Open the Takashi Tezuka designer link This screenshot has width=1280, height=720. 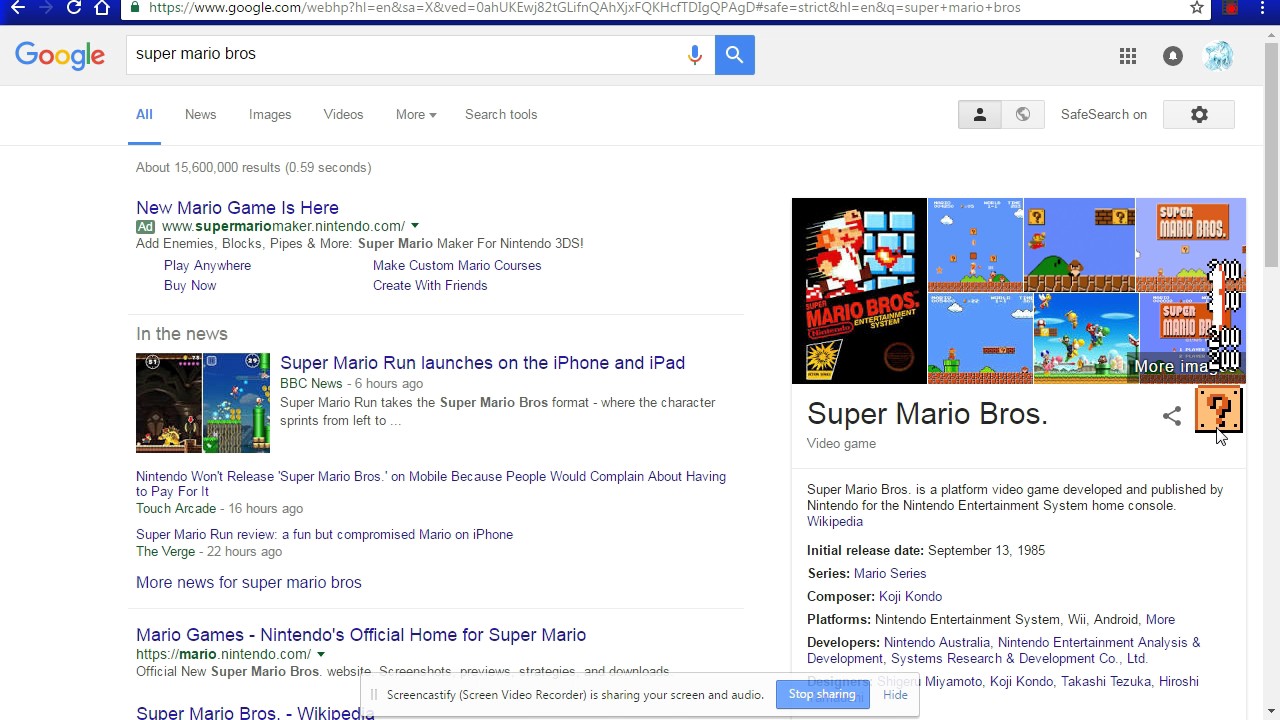(x=1106, y=682)
